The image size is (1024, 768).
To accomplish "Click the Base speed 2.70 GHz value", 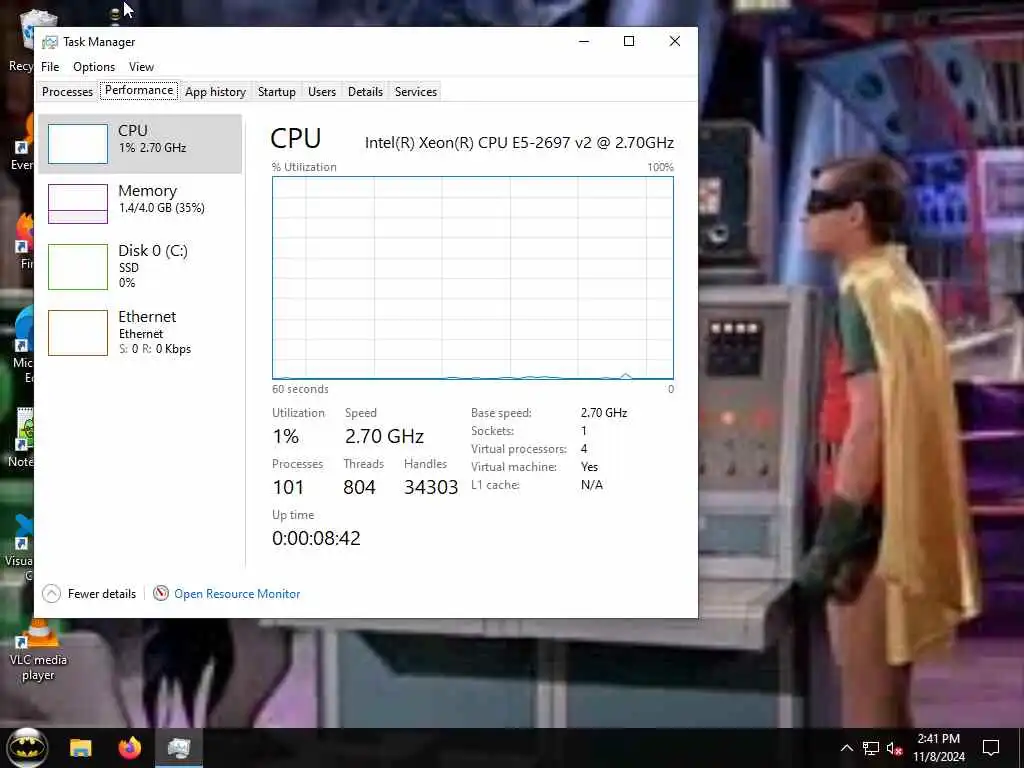I will coord(604,413).
